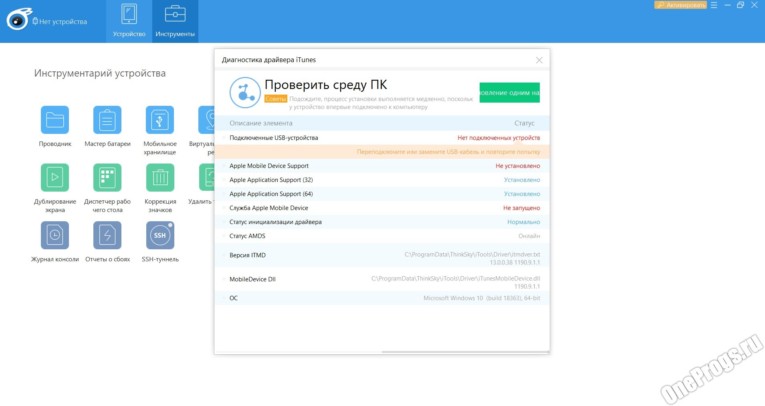Select the Статус AMDS row

[382, 236]
